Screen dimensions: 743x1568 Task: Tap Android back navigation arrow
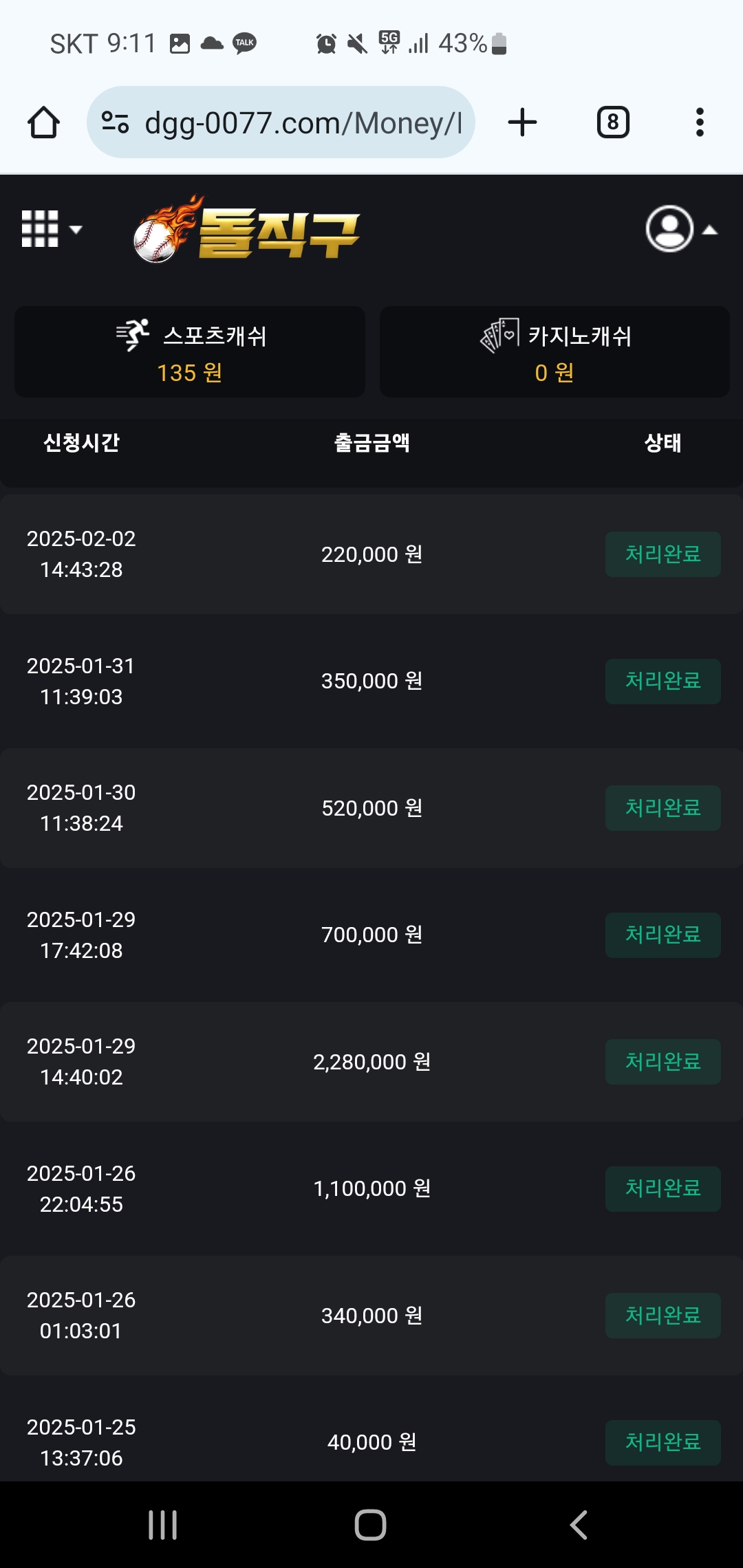579,1525
